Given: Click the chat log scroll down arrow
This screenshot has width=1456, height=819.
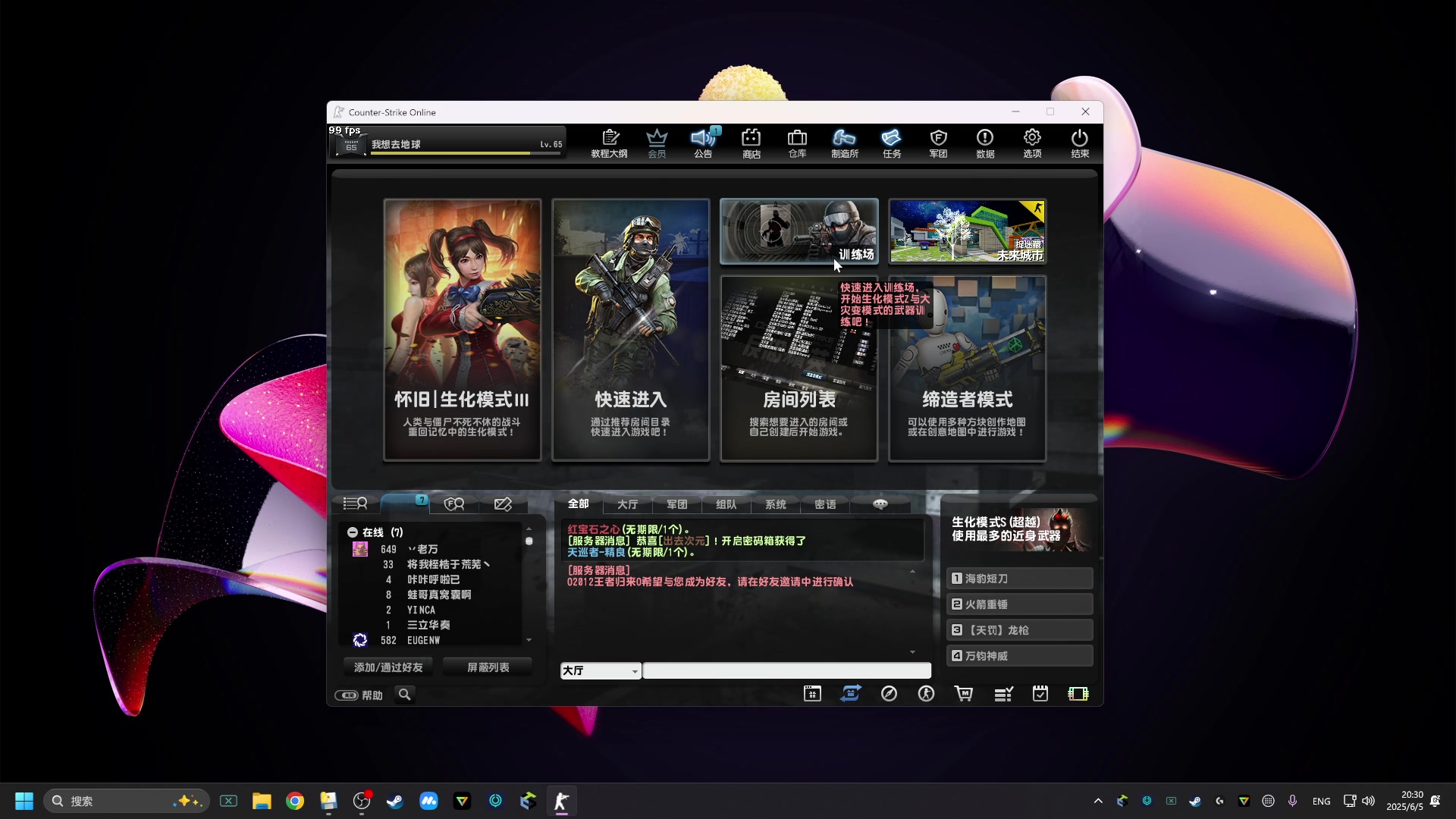Looking at the screenshot, I should tap(912, 652).
